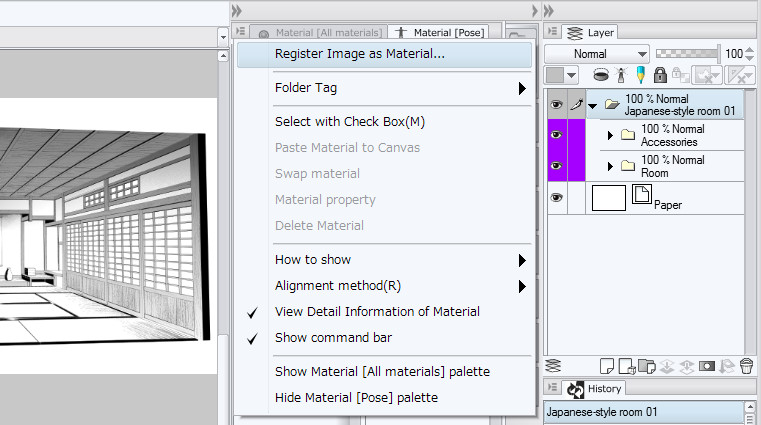Image resolution: width=761 pixels, height=425 pixels.
Task: Select the Layer tab
Action: pos(590,32)
